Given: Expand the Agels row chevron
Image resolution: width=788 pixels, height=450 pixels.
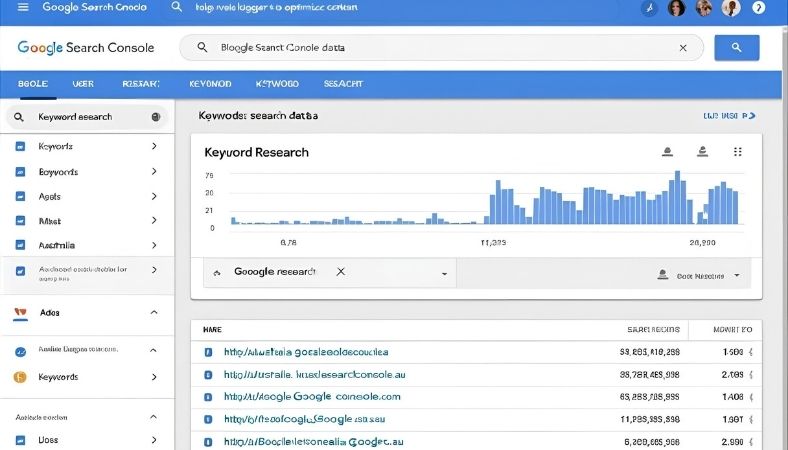Looking at the screenshot, I should click(154, 196).
